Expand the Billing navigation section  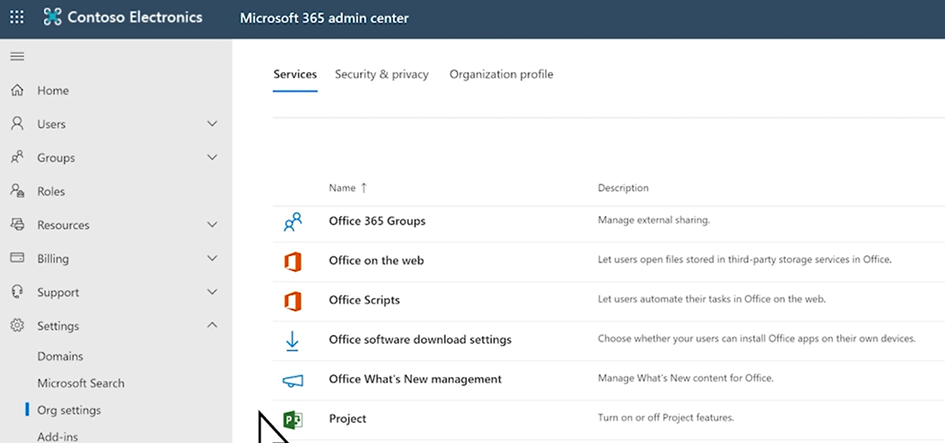pos(211,259)
